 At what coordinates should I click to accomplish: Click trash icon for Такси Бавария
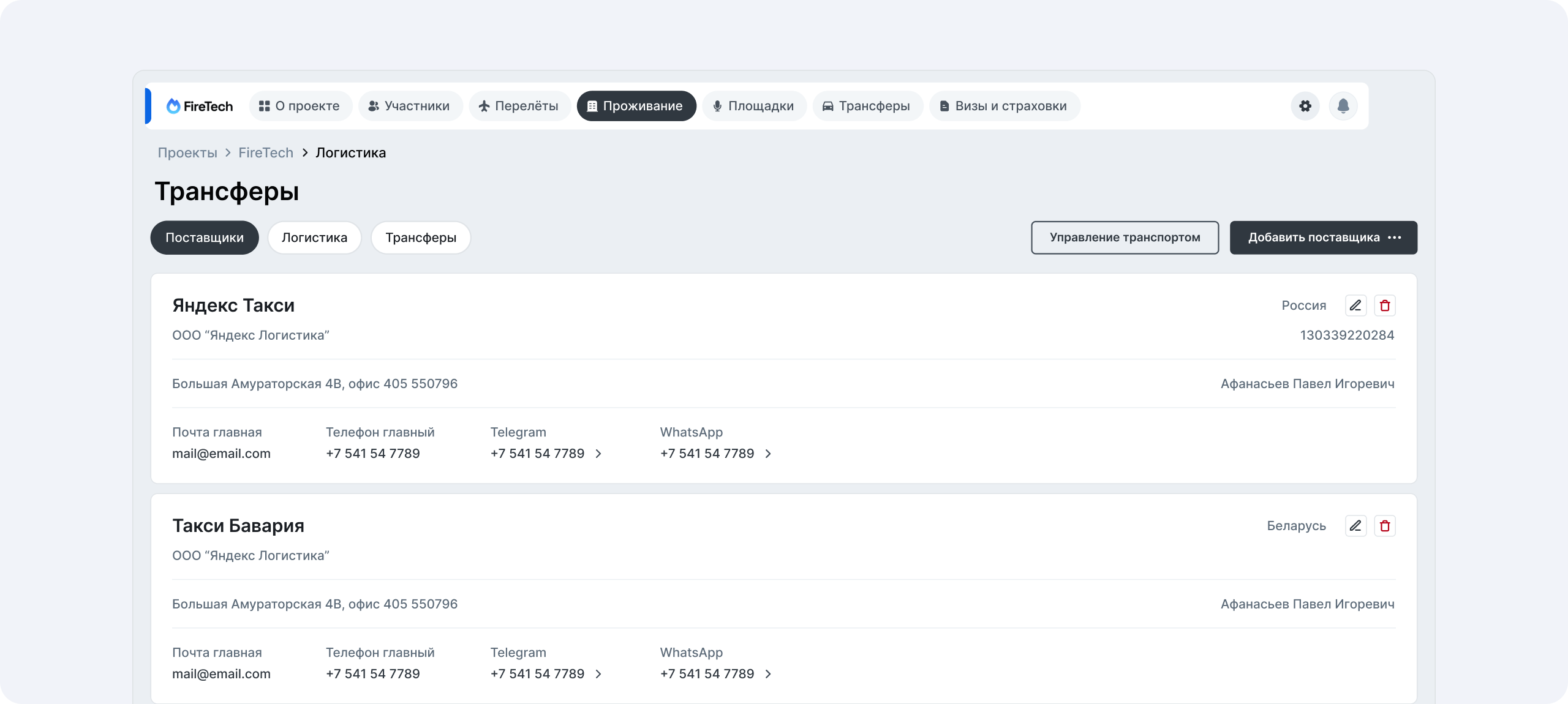1385,526
